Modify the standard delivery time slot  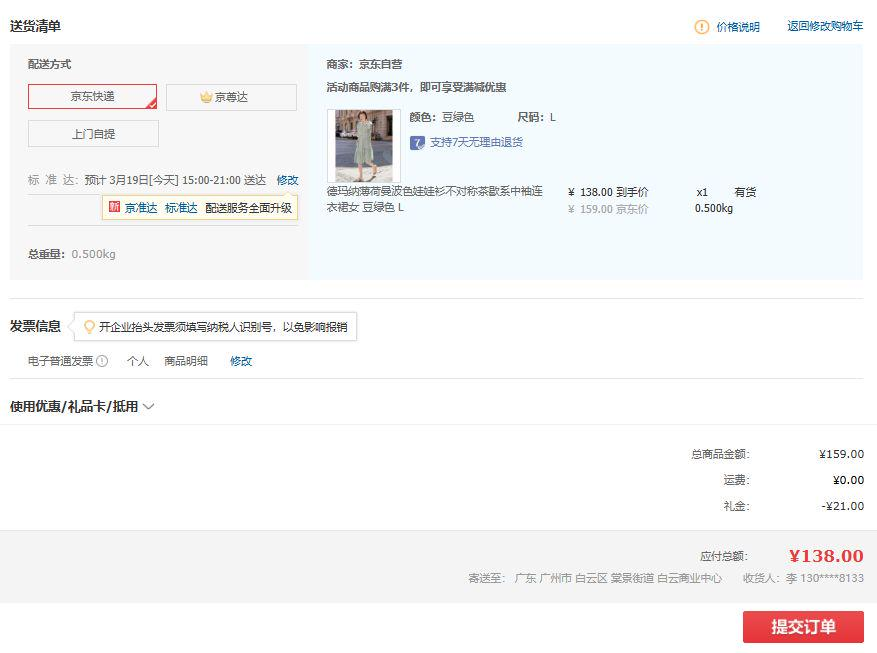point(287,180)
